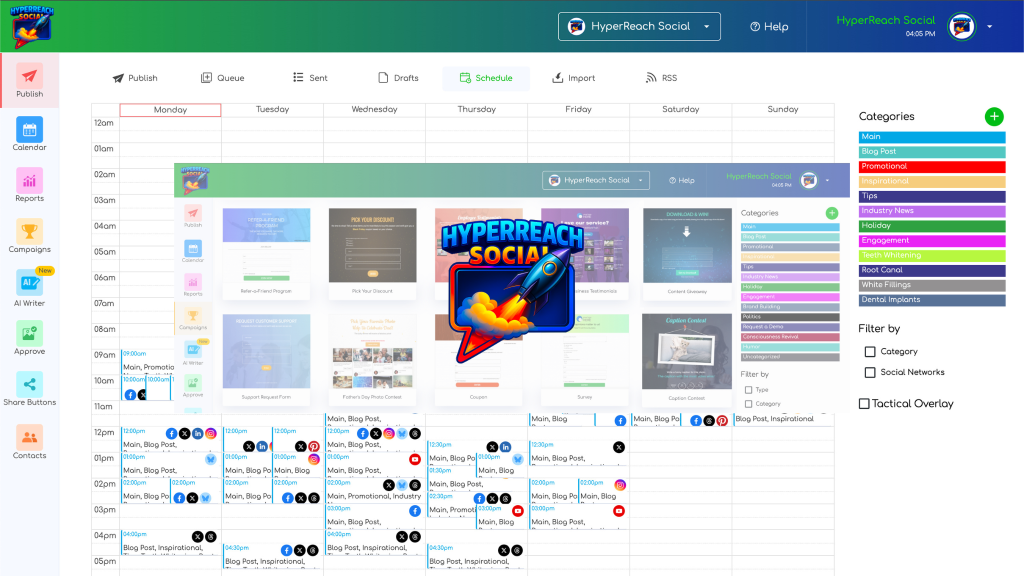Open Tuesday 04:30pm scheduled post
The image size is (1024, 576).
tap(272, 556)
